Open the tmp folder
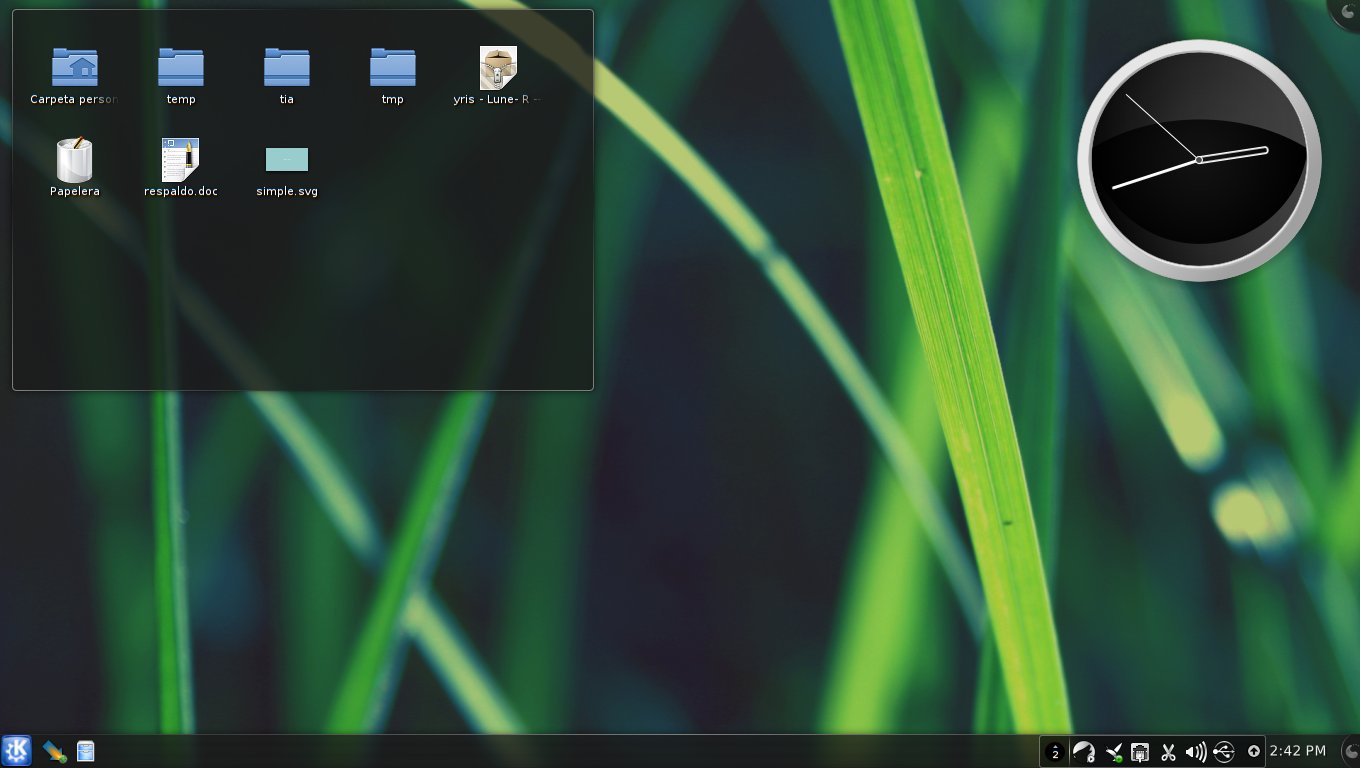The image size is (1360, 768). pos(393,76)
